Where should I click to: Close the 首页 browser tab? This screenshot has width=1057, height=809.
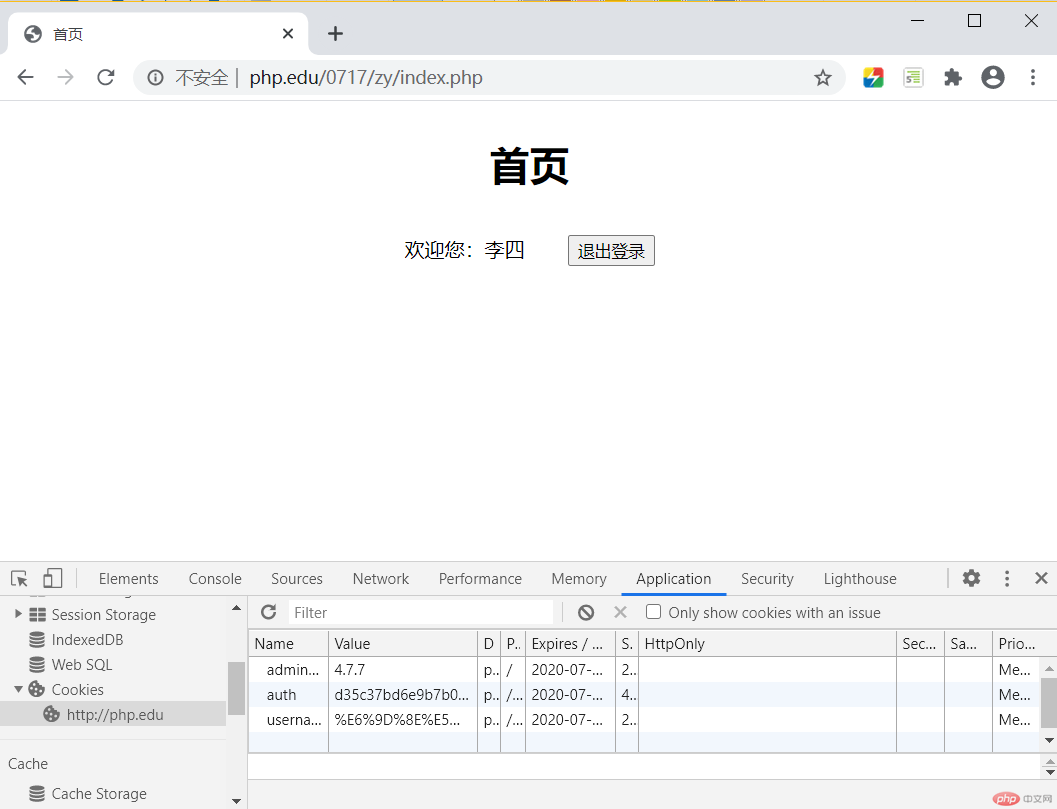pyautogui.click(x=288, y=34)
